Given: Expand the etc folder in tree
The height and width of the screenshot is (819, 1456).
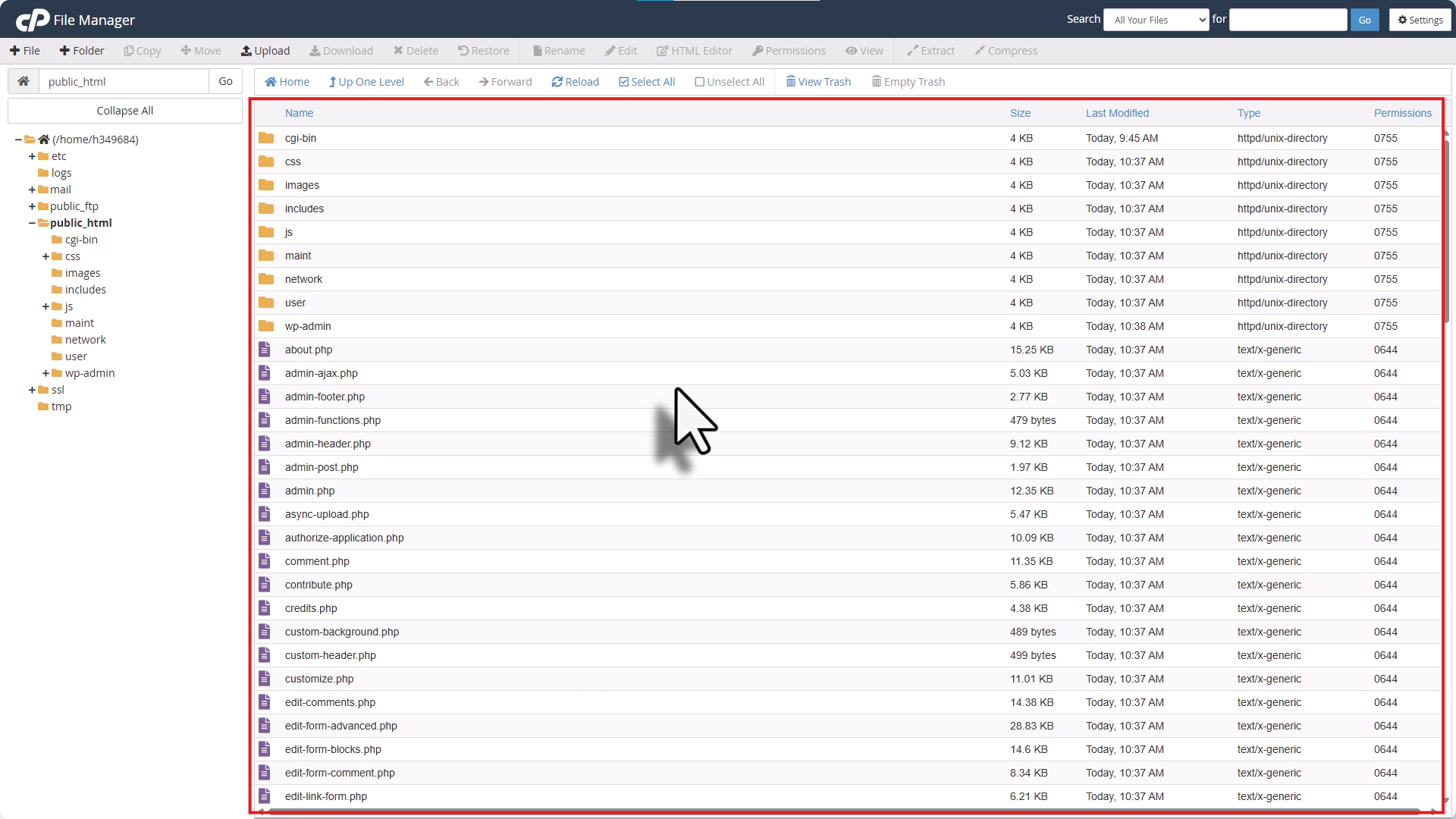Looking at the screenshot, I should coord(32,156).
